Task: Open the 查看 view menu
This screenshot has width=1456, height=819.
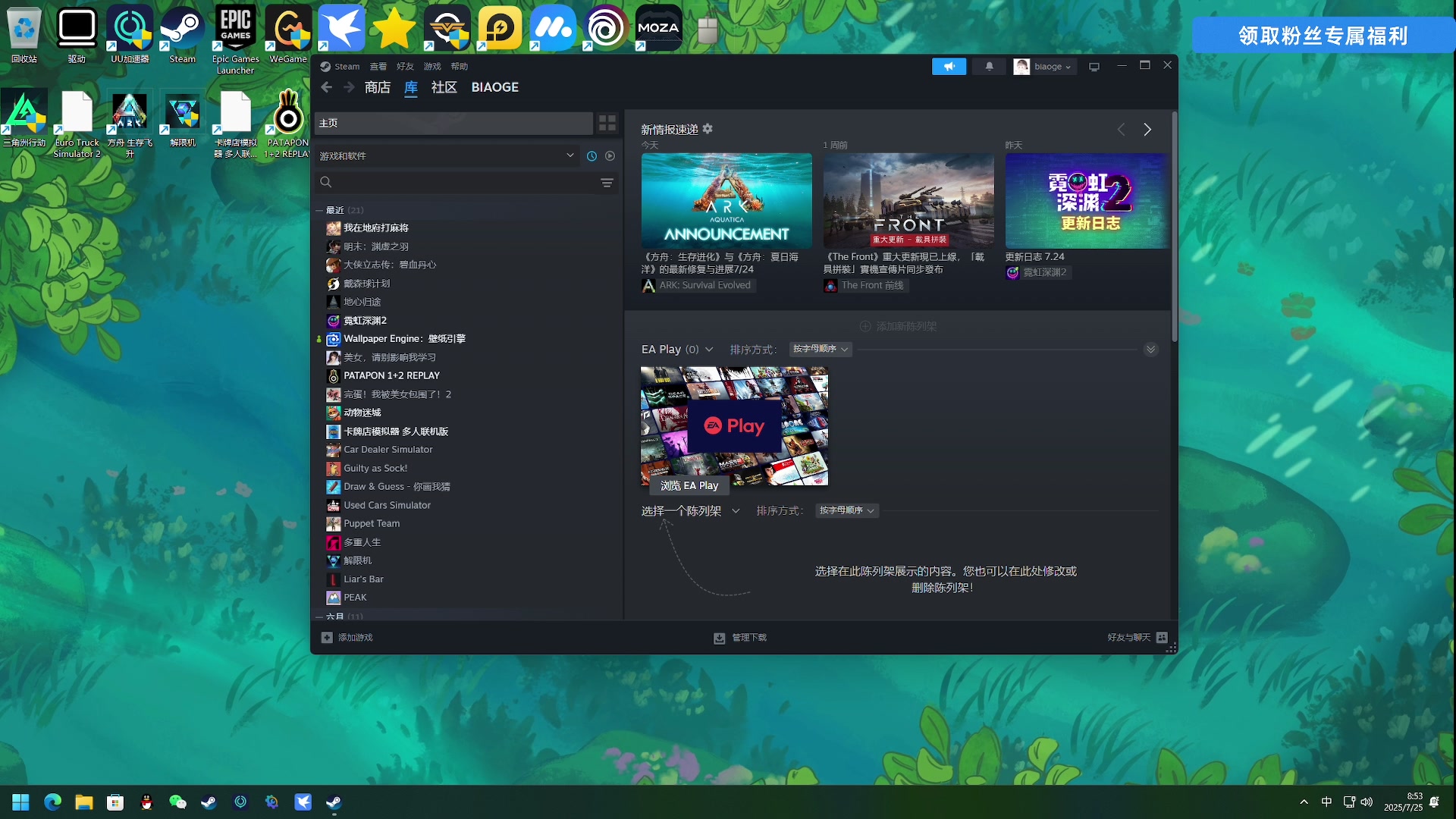Action: 378,67
